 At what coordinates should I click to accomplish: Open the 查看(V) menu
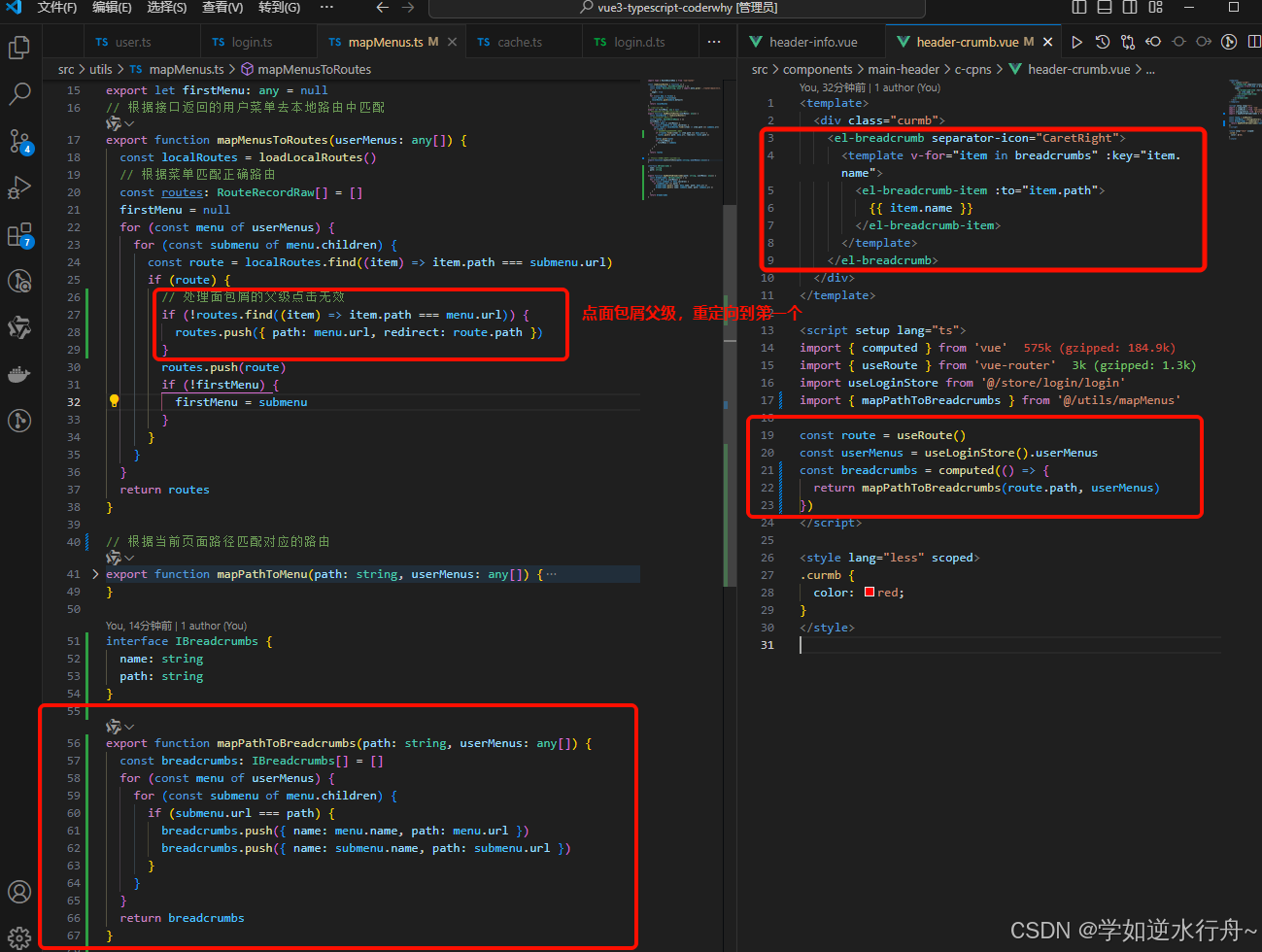pyautogui.click(x=222, y=7)
